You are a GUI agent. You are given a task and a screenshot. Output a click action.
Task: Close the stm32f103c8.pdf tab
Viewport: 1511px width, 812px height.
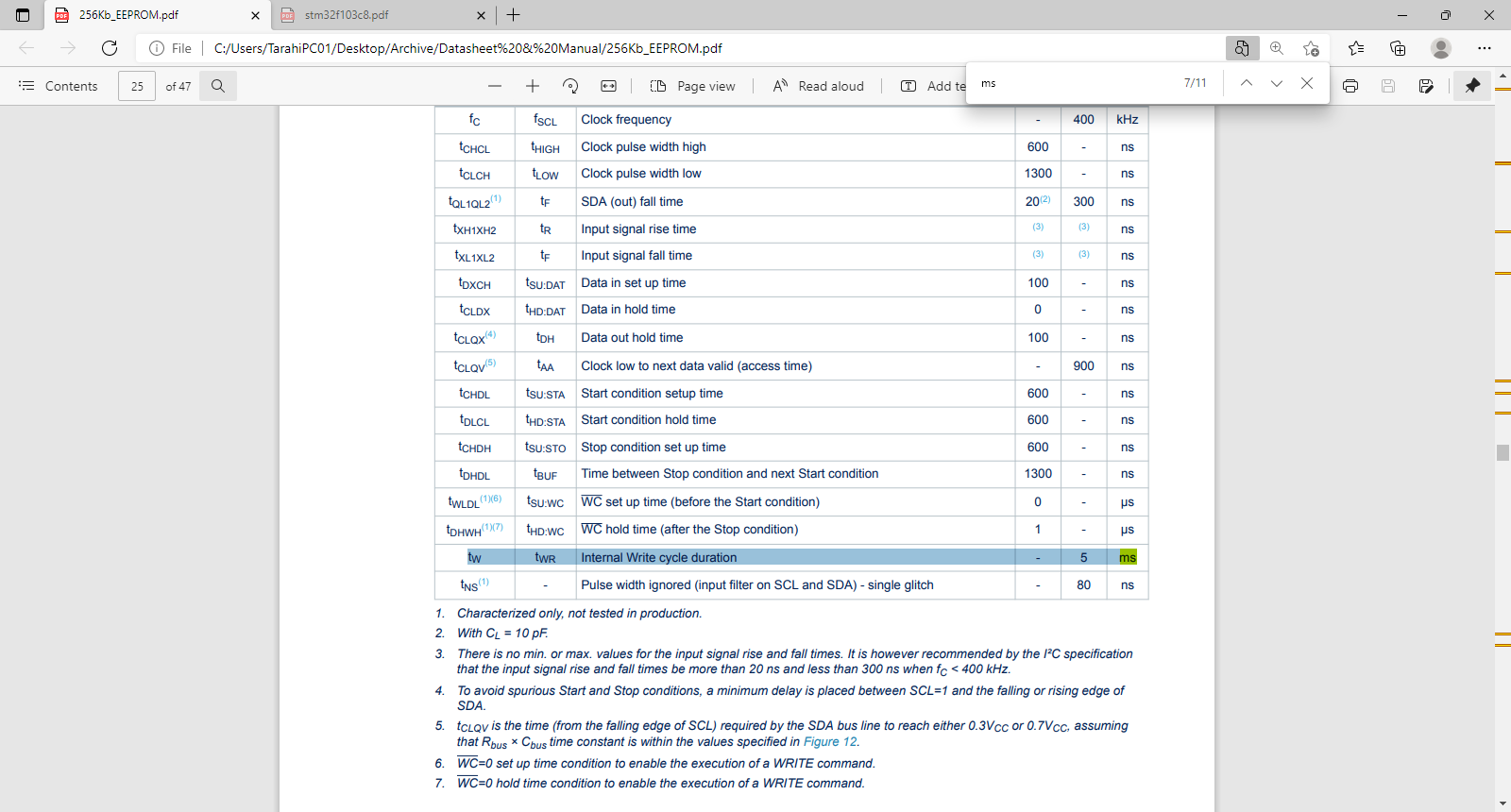pyautogui.click(x=481, y=15)
